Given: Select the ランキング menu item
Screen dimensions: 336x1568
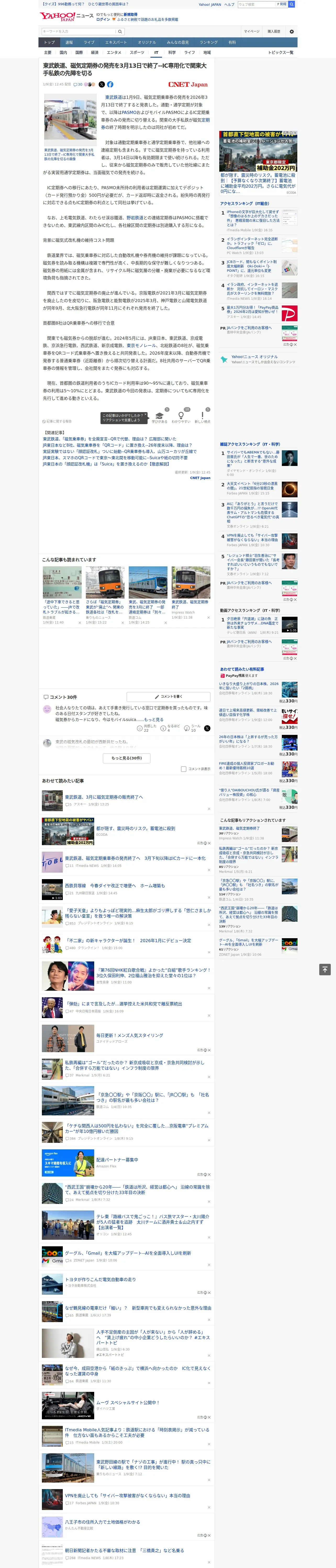Looking at the screenshot, I should (x=209, y=43).
